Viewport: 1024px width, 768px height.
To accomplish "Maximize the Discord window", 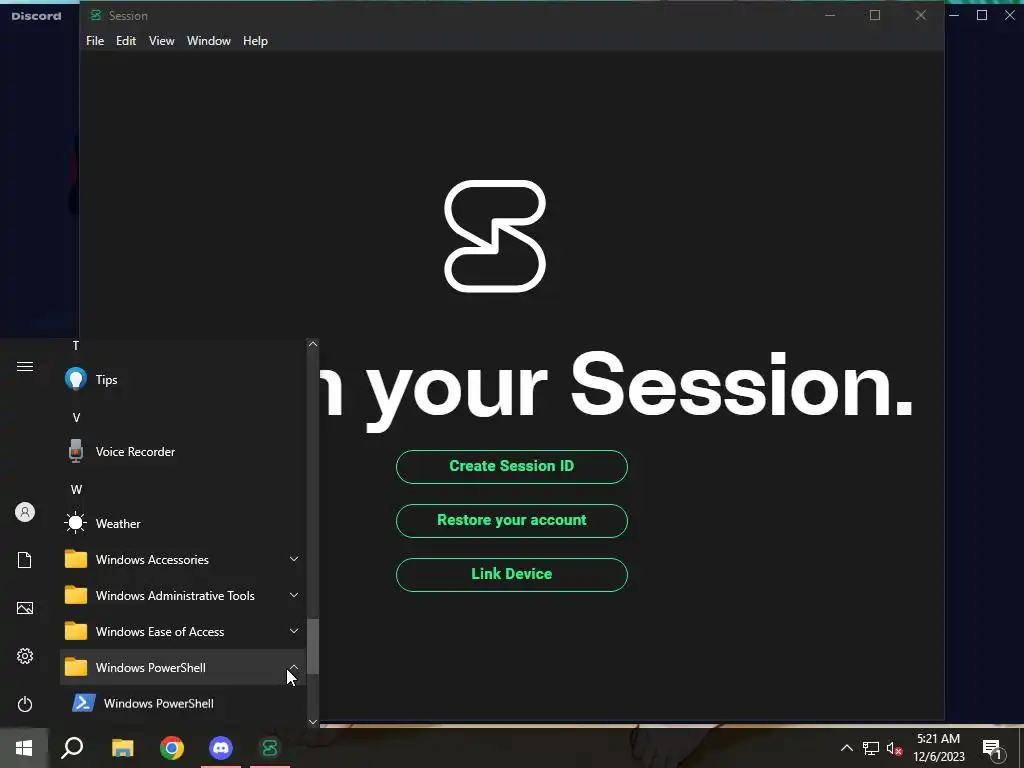I will (982, 15).
